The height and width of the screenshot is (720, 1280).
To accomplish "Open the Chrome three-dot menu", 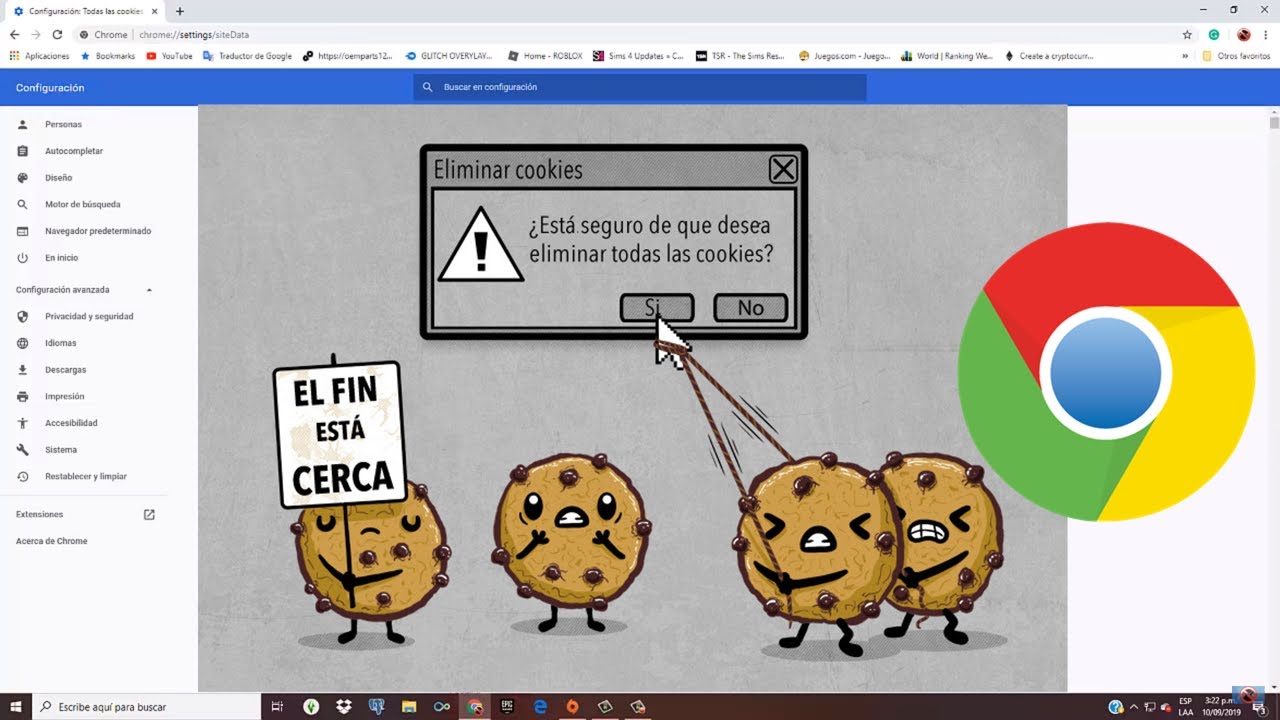I will pyautogui.click(x=1266, y=35).
